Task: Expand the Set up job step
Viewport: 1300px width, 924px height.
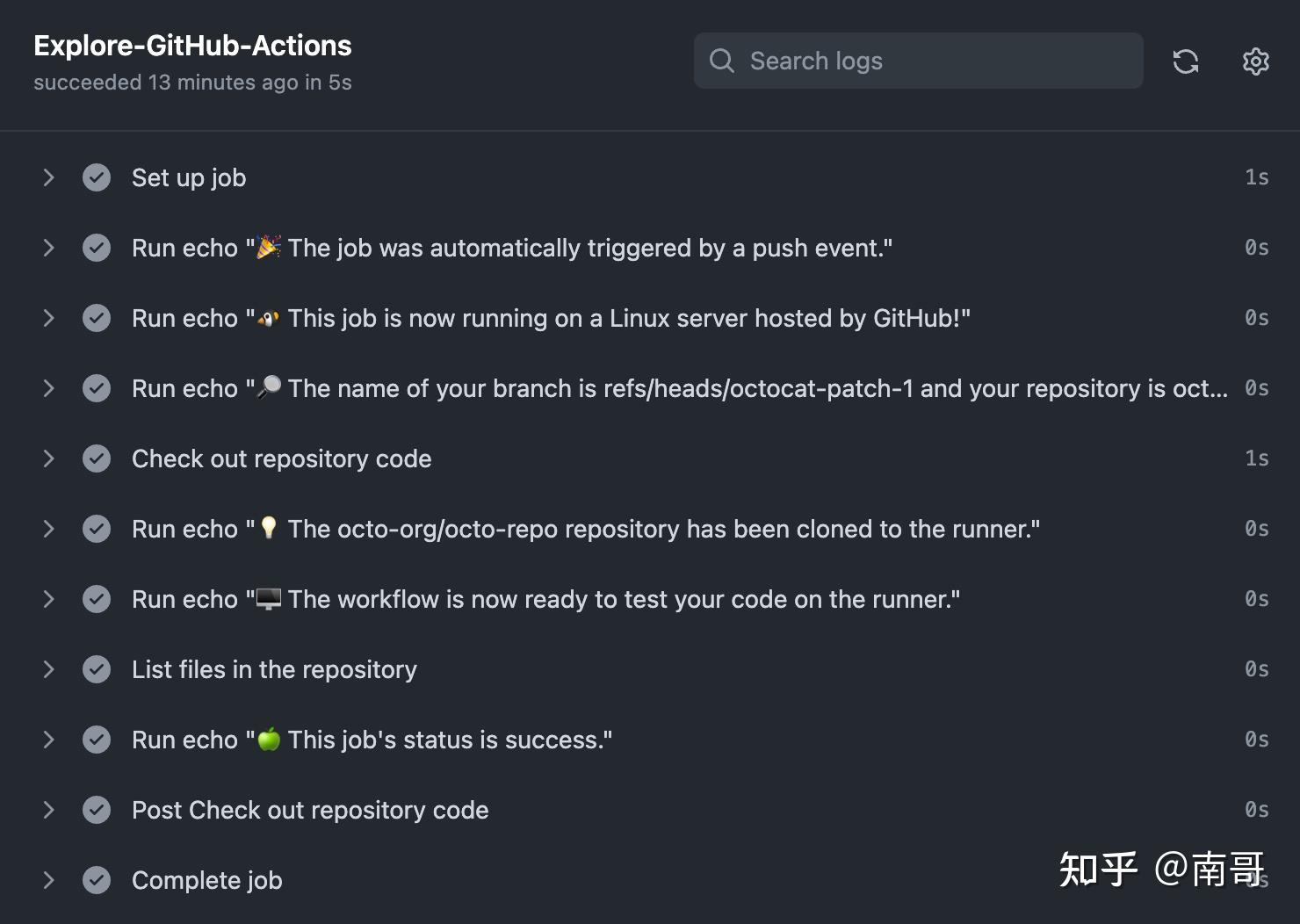Action: (x=48, y=177)
